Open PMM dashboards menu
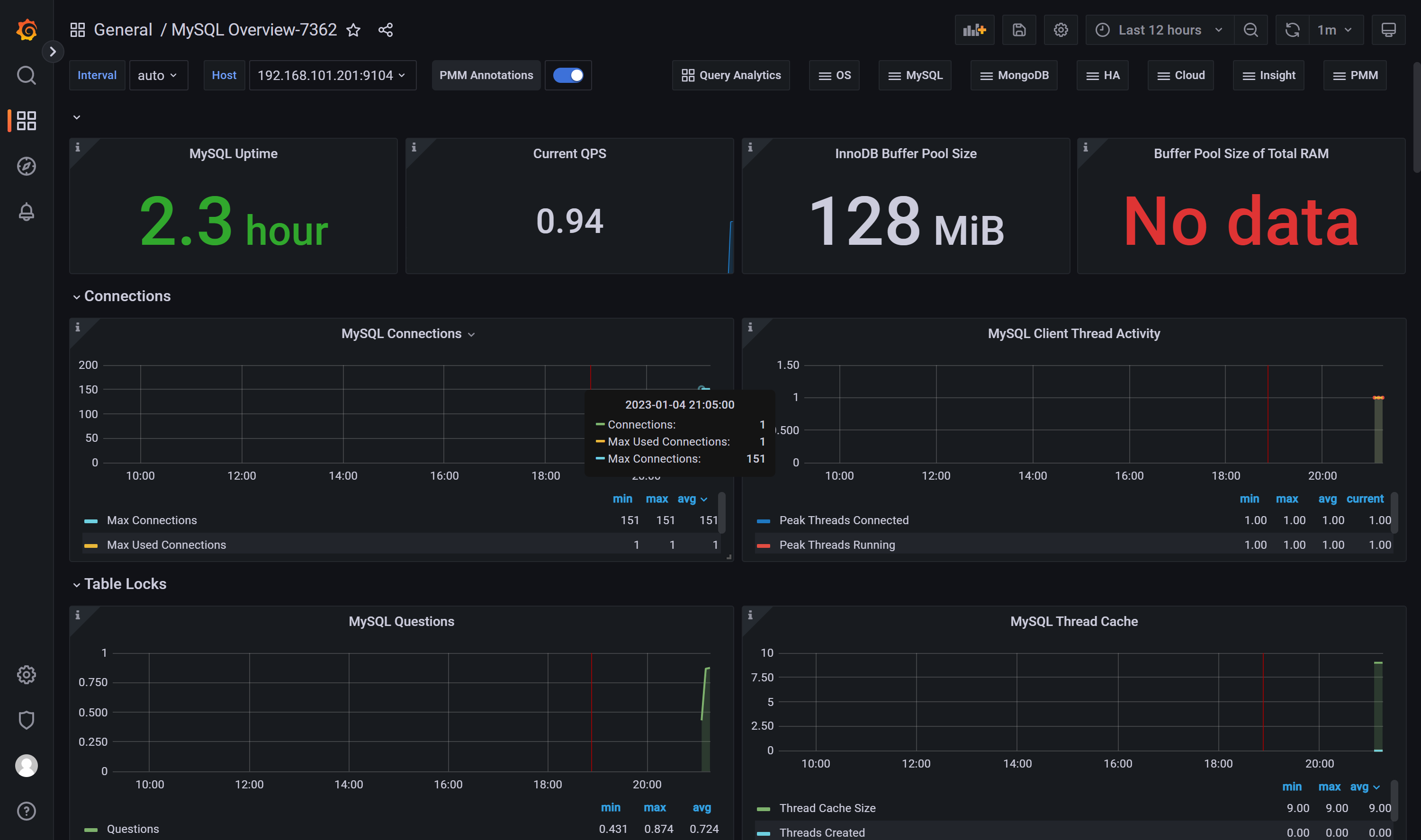Image resolution: width=1421 pixels, height=840 pixels. (x=1354, y=75)
